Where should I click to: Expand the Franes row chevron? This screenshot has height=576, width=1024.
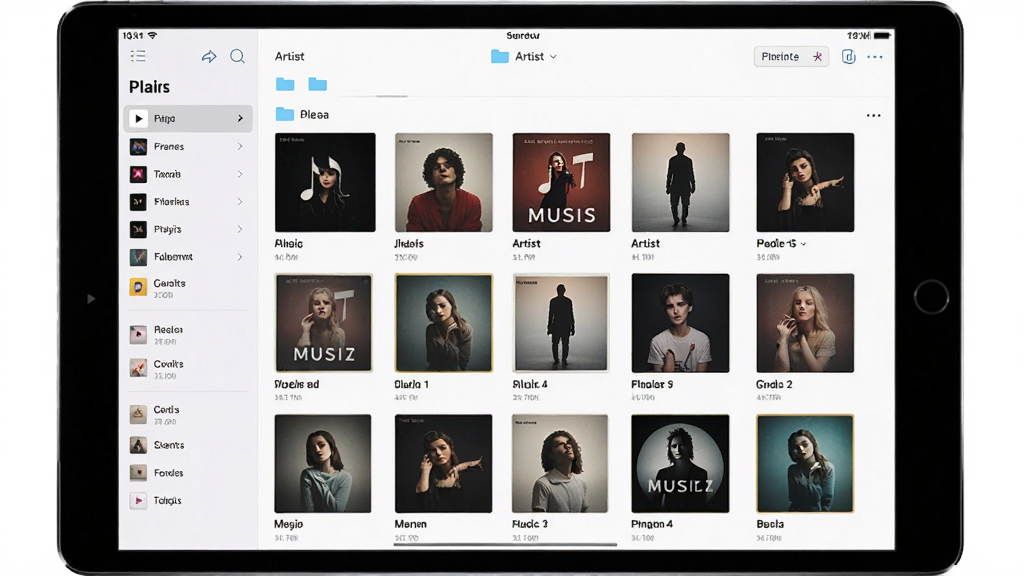240,146
